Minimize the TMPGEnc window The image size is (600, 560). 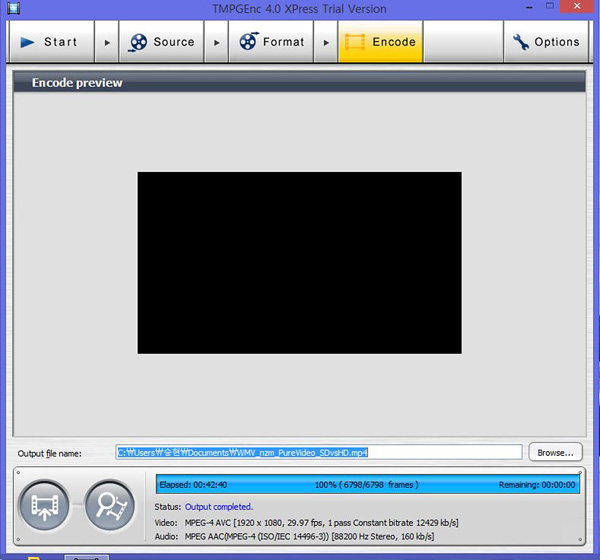click(530, 7)
